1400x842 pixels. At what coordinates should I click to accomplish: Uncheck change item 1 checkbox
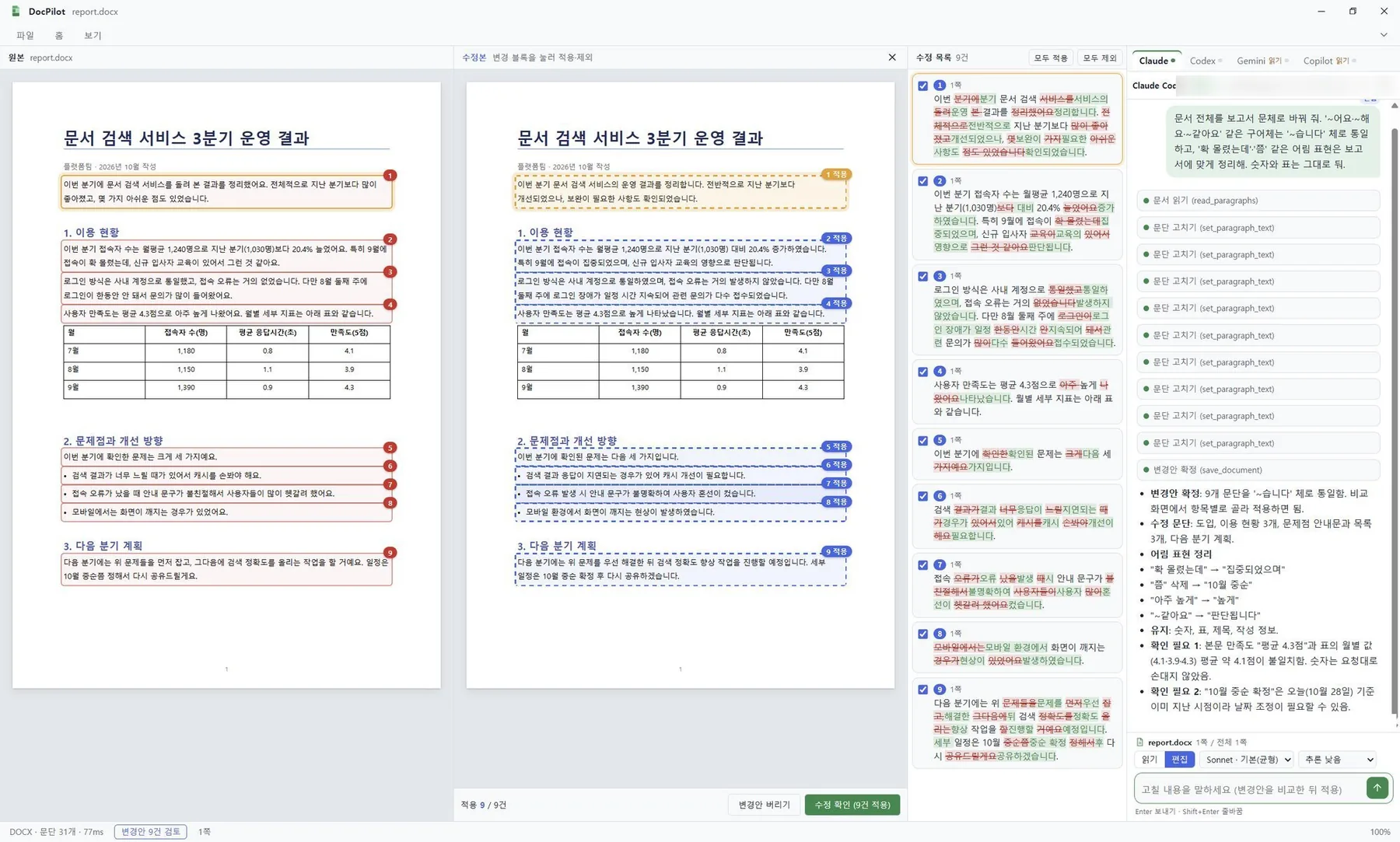point(923,86)
